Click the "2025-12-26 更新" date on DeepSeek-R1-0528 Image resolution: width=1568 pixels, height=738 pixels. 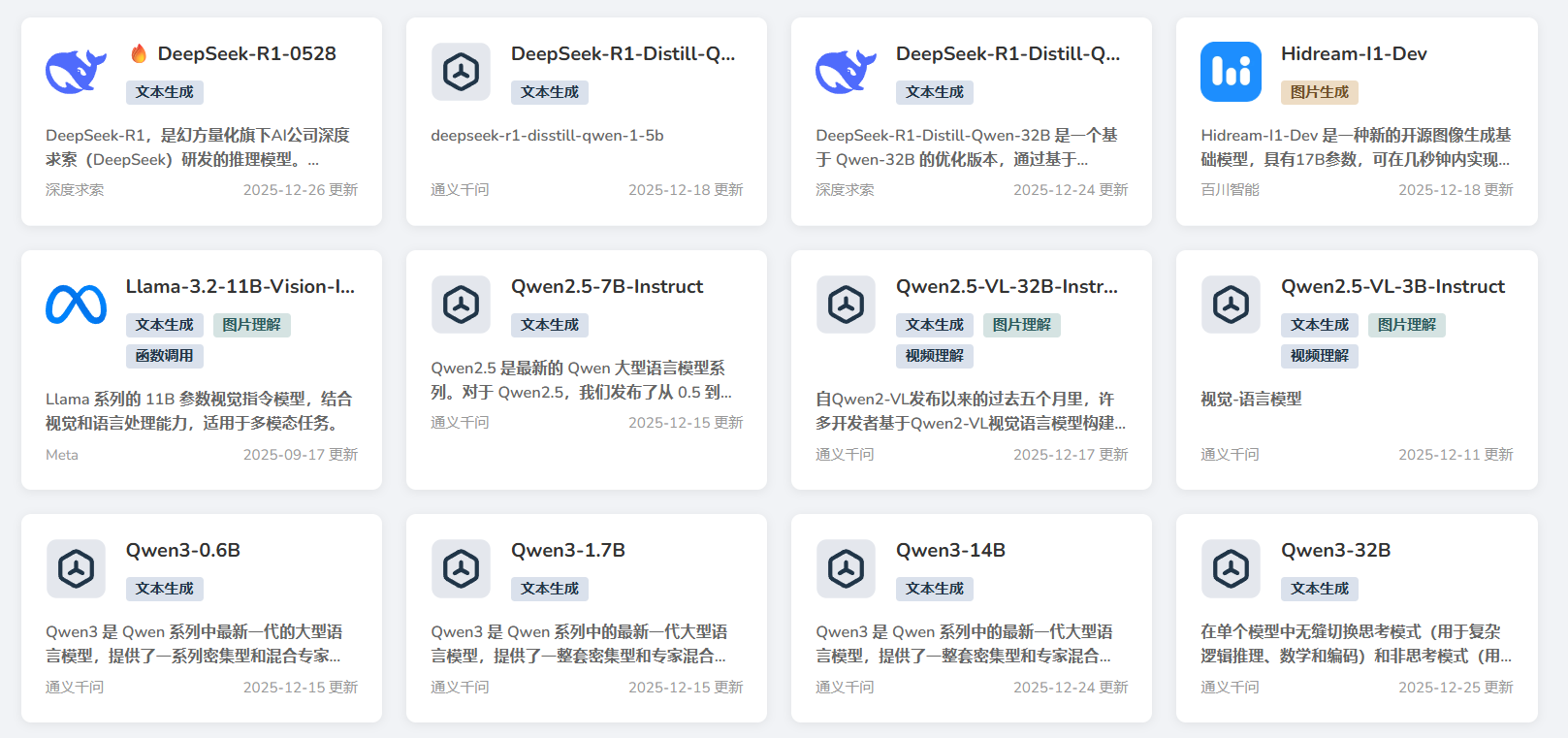(301, 190)
